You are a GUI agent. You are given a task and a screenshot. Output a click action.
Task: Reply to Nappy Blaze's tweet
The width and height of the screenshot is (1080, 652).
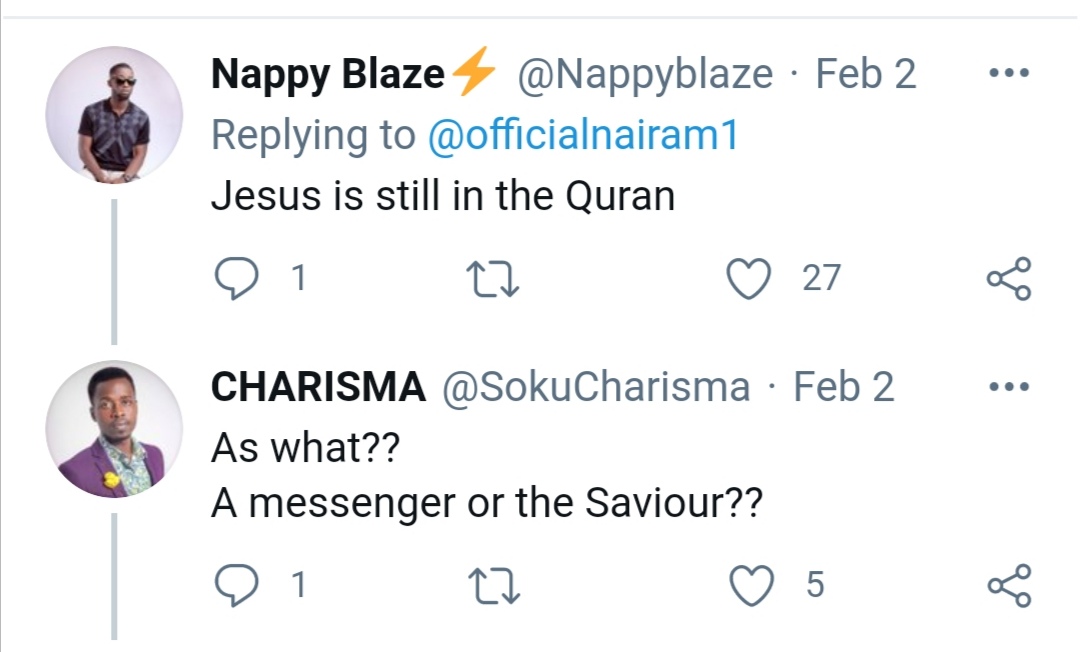(x=236, y=278)
